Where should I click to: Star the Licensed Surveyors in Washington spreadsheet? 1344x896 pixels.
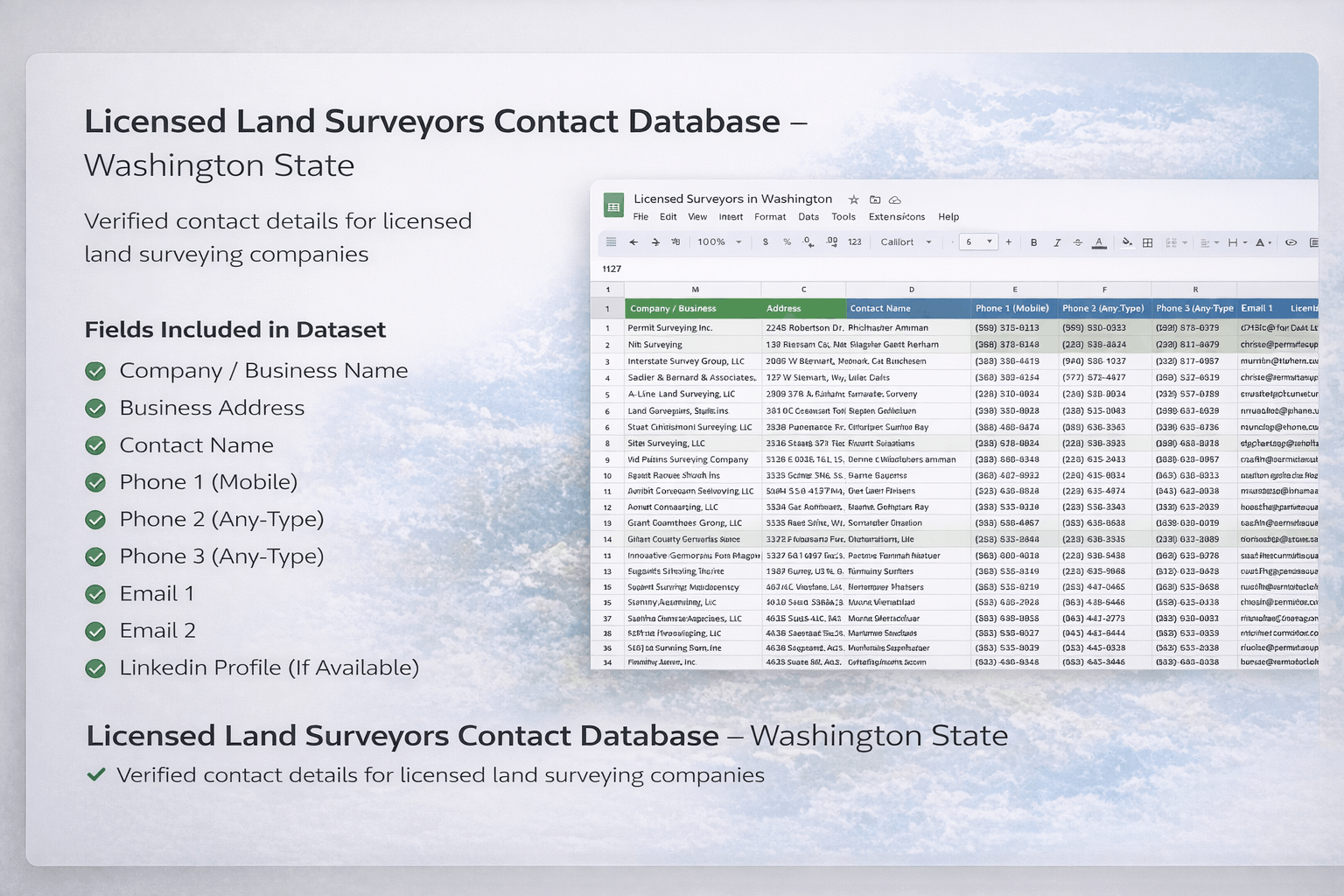[x=854, y=199]
